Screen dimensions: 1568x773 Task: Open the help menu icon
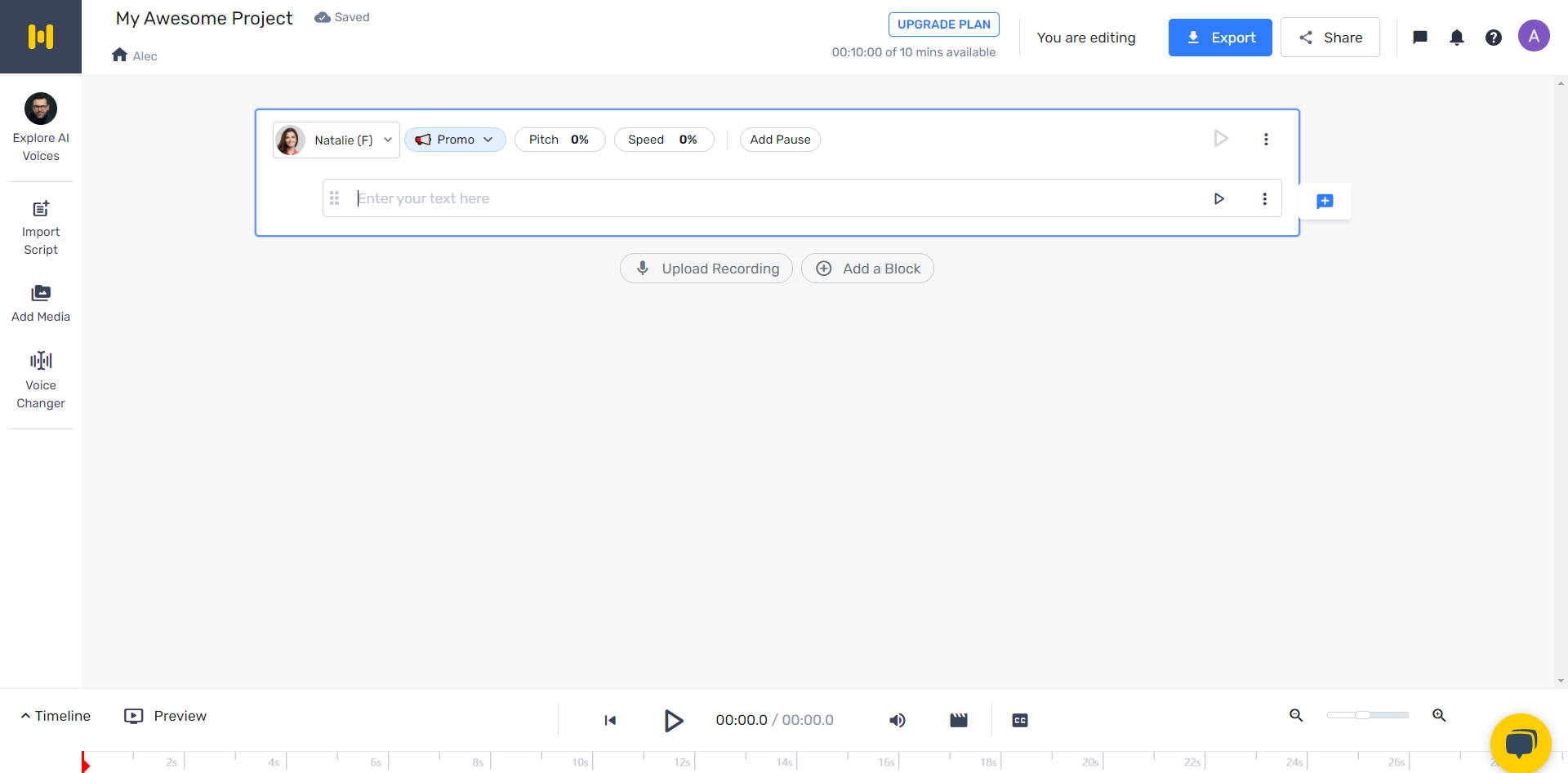1494,37
